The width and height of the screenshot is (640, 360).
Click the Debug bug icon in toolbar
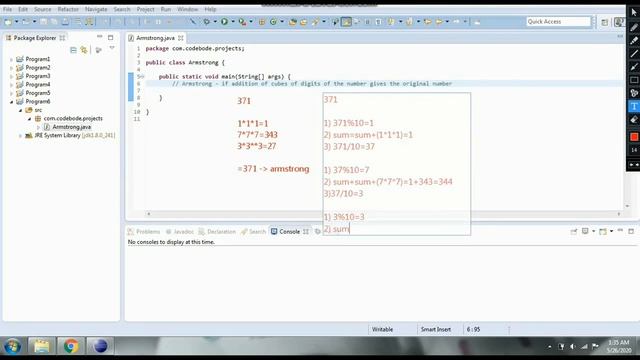tap(207, 22)
